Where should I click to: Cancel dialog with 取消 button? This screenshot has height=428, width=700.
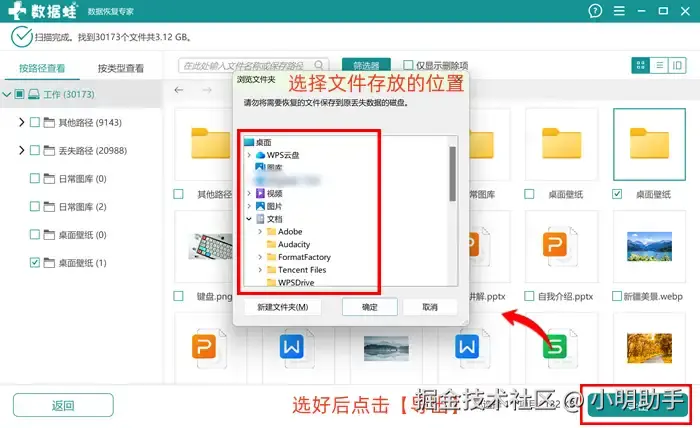[430, 307]
